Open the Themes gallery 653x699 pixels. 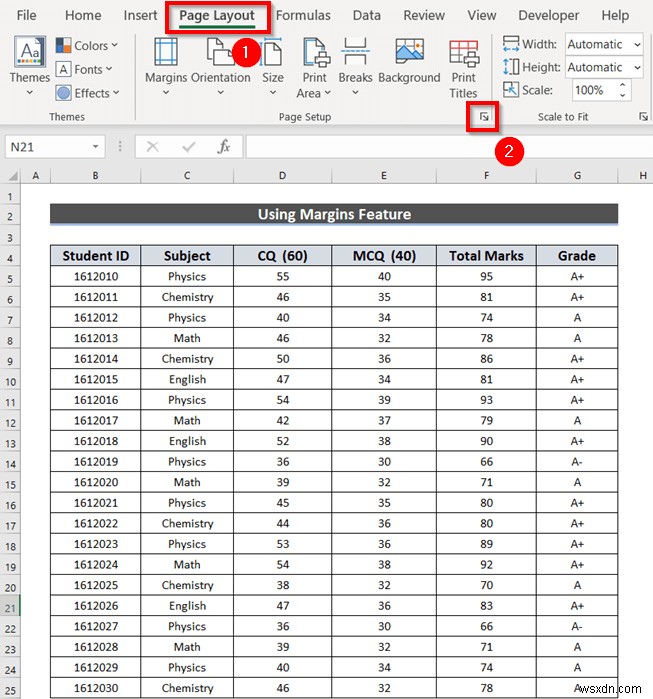click(29, 66)
